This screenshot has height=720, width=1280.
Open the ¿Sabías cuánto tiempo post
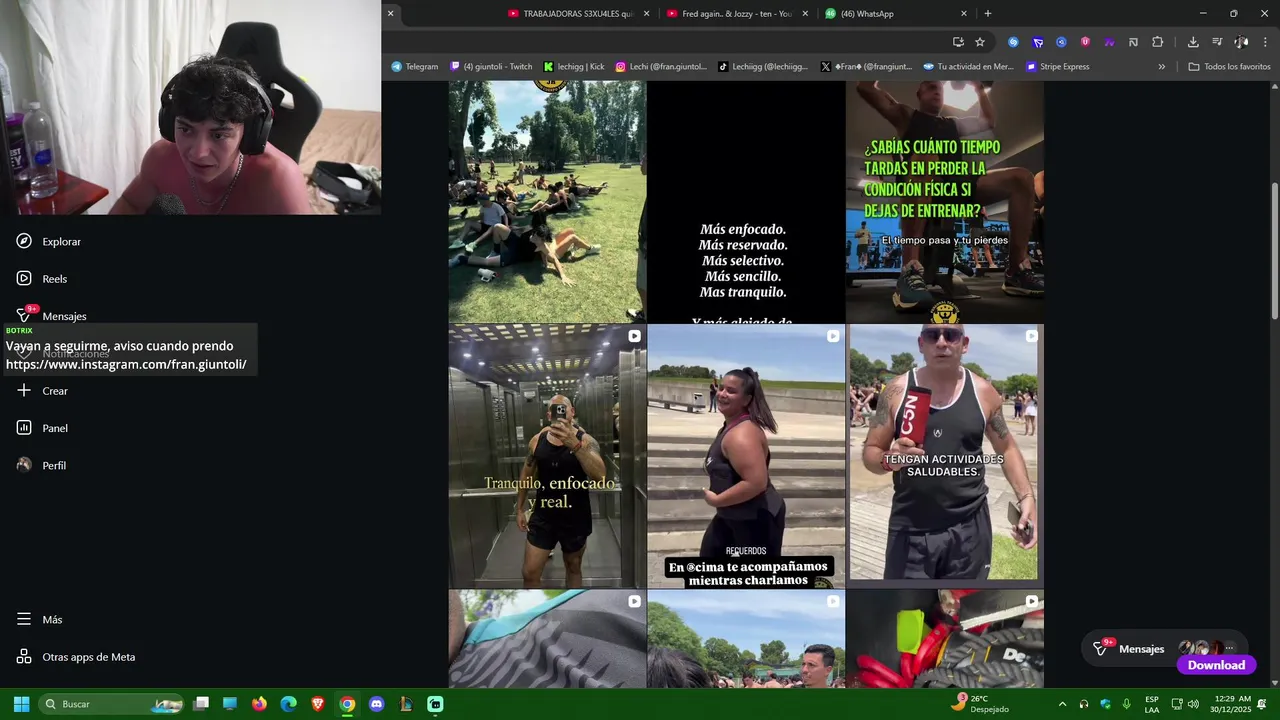click(945, 201)
